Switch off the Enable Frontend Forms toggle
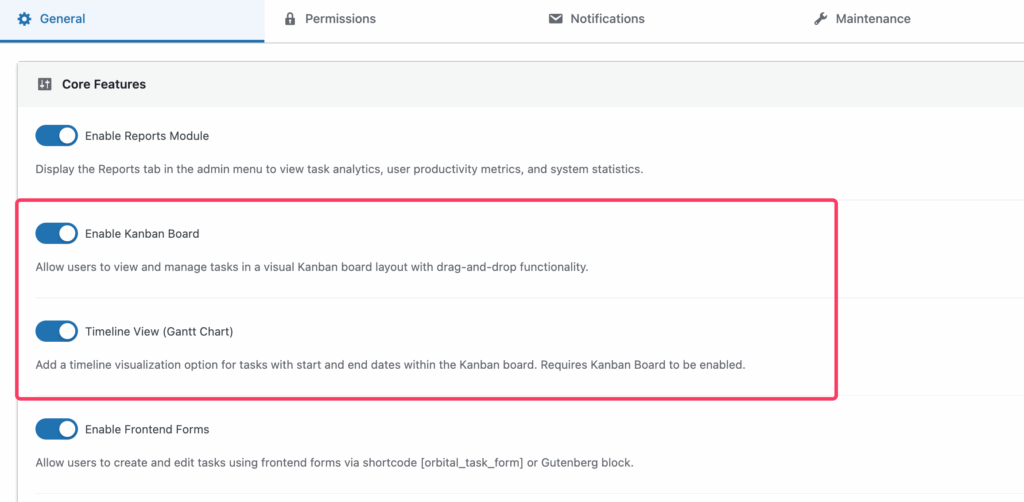Image resolution: width=1024 pixels, height=502 pixels. (x=56, y=429)
